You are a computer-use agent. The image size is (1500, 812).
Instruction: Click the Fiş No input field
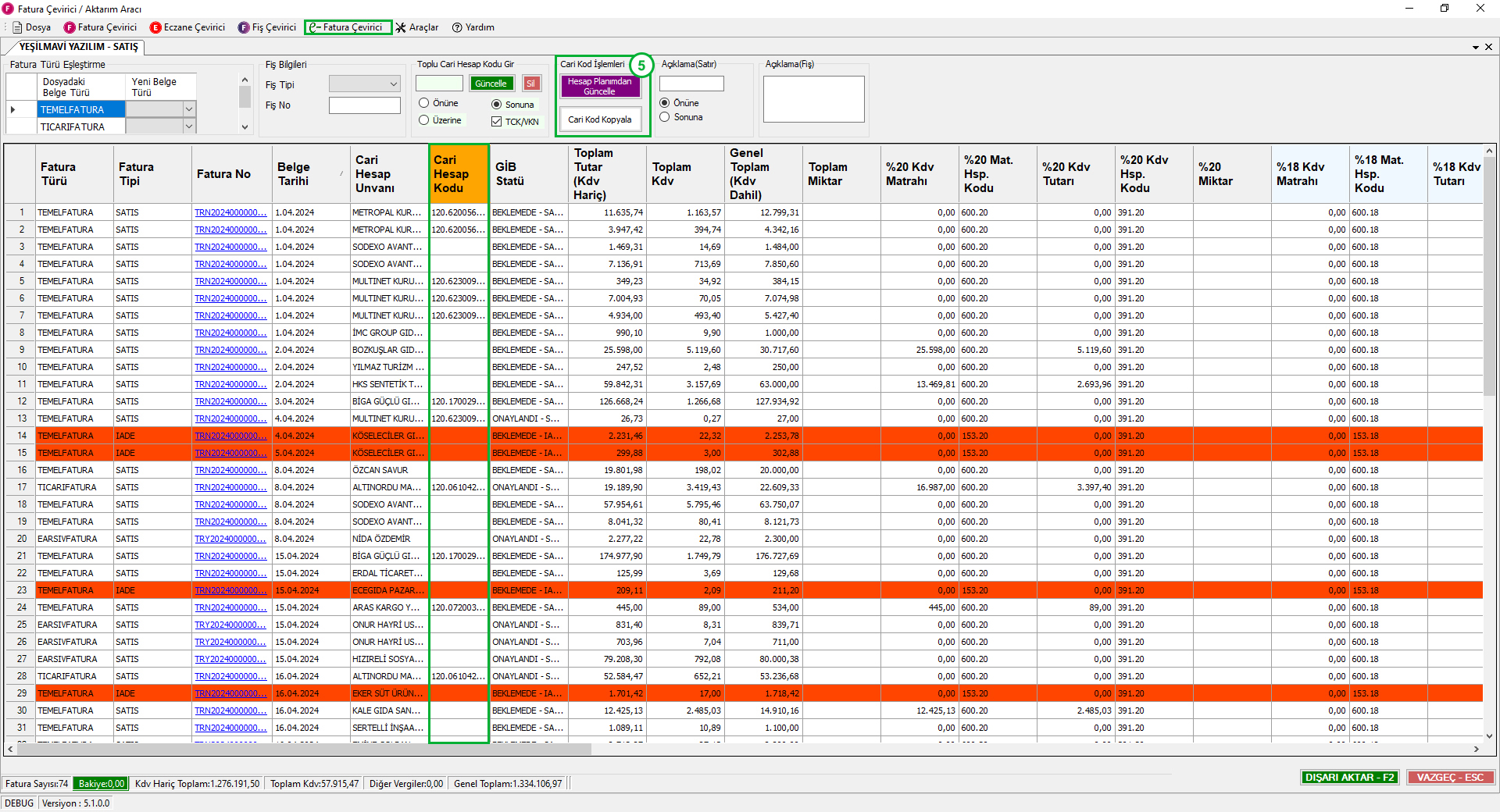(364, 105)
